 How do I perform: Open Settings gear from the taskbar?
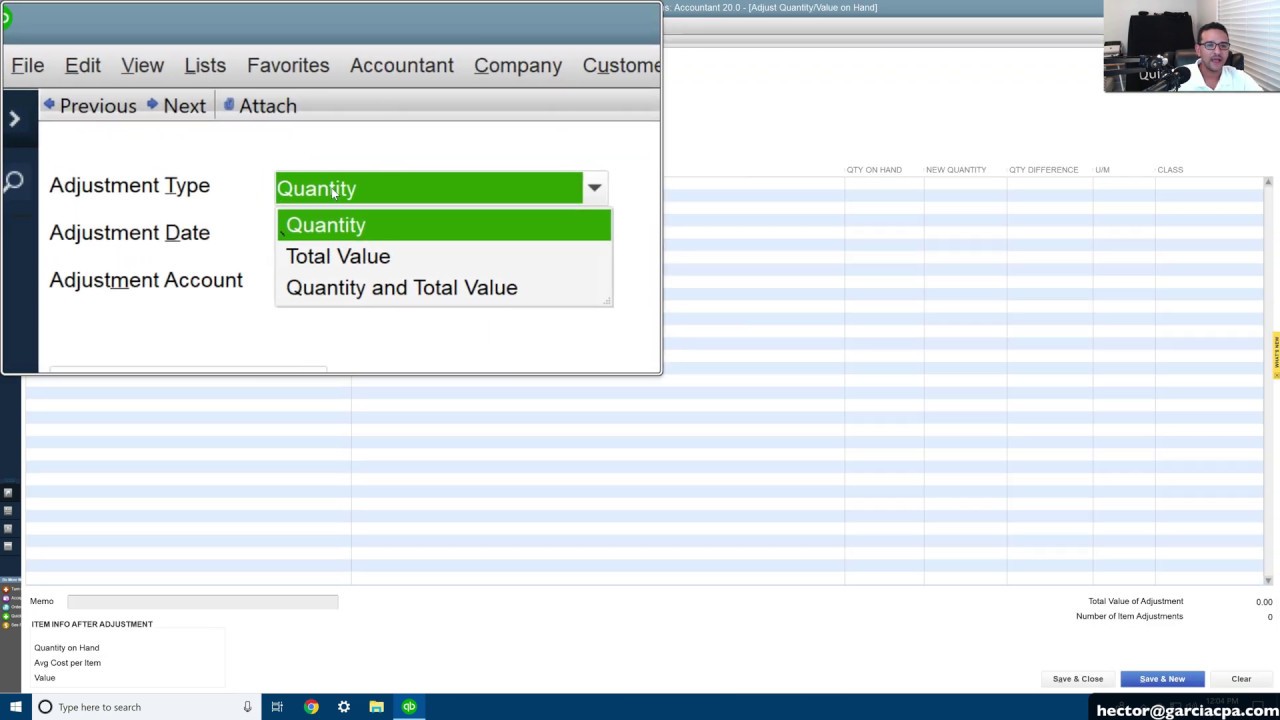coord(344,707)
